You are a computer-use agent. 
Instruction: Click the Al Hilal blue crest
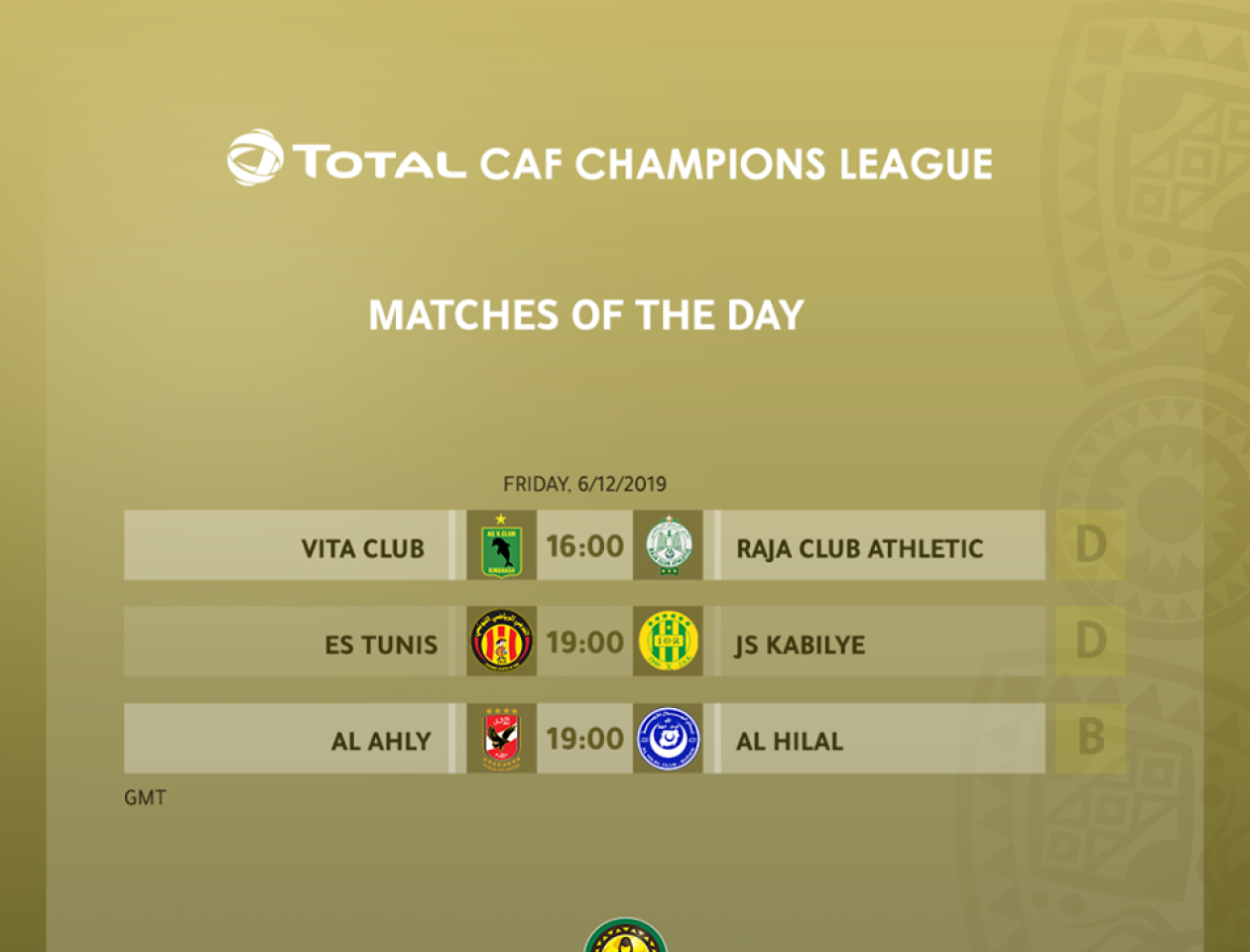(x=668, y=739)
